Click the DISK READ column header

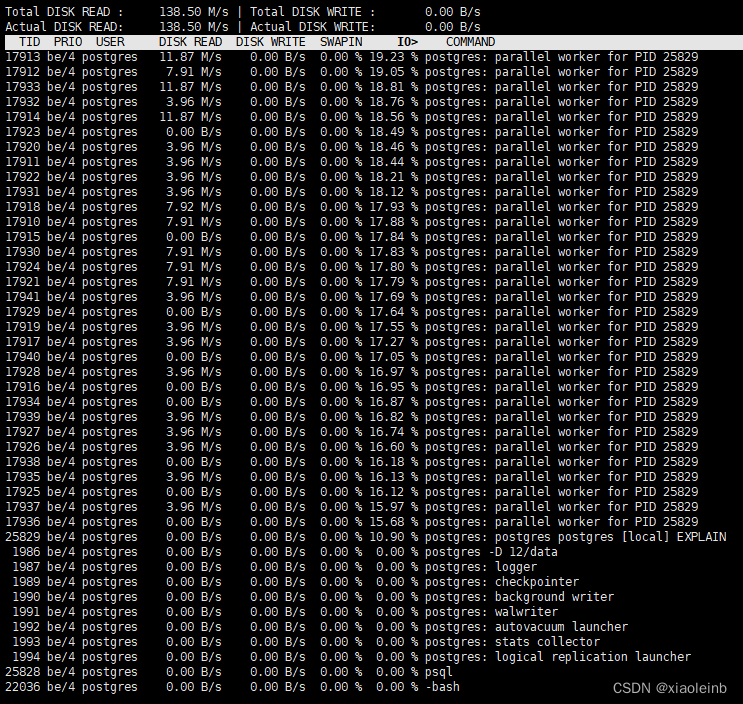pyautogui.click(x=190, y=42)
